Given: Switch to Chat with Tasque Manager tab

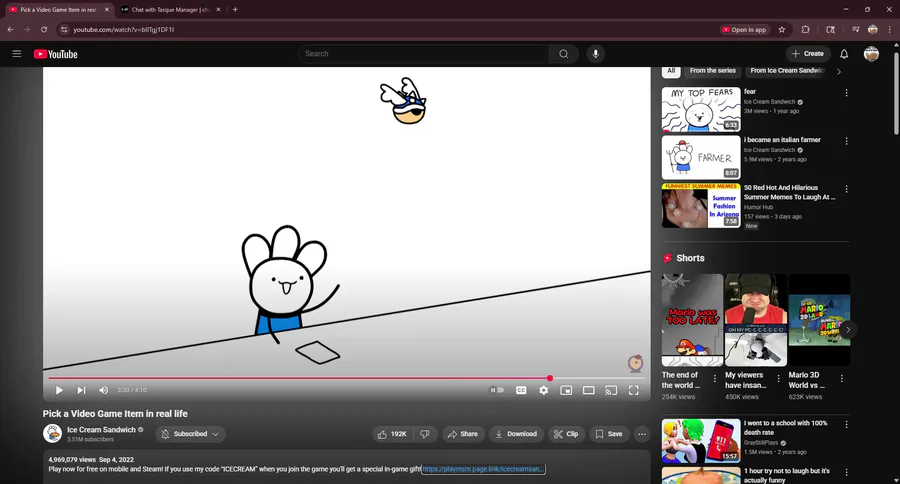Looking at the screenshot, I should pyautogui.click(x=170, y=10).
